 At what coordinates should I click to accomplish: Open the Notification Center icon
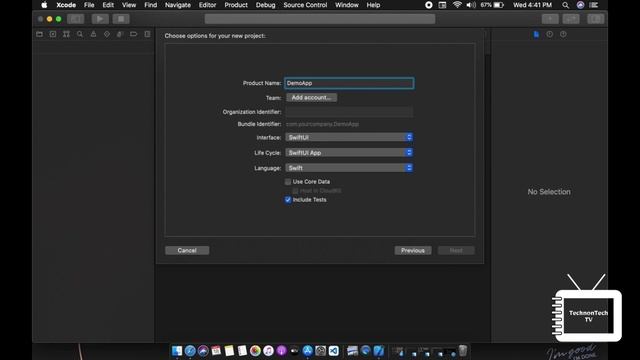tap(594, 5)
